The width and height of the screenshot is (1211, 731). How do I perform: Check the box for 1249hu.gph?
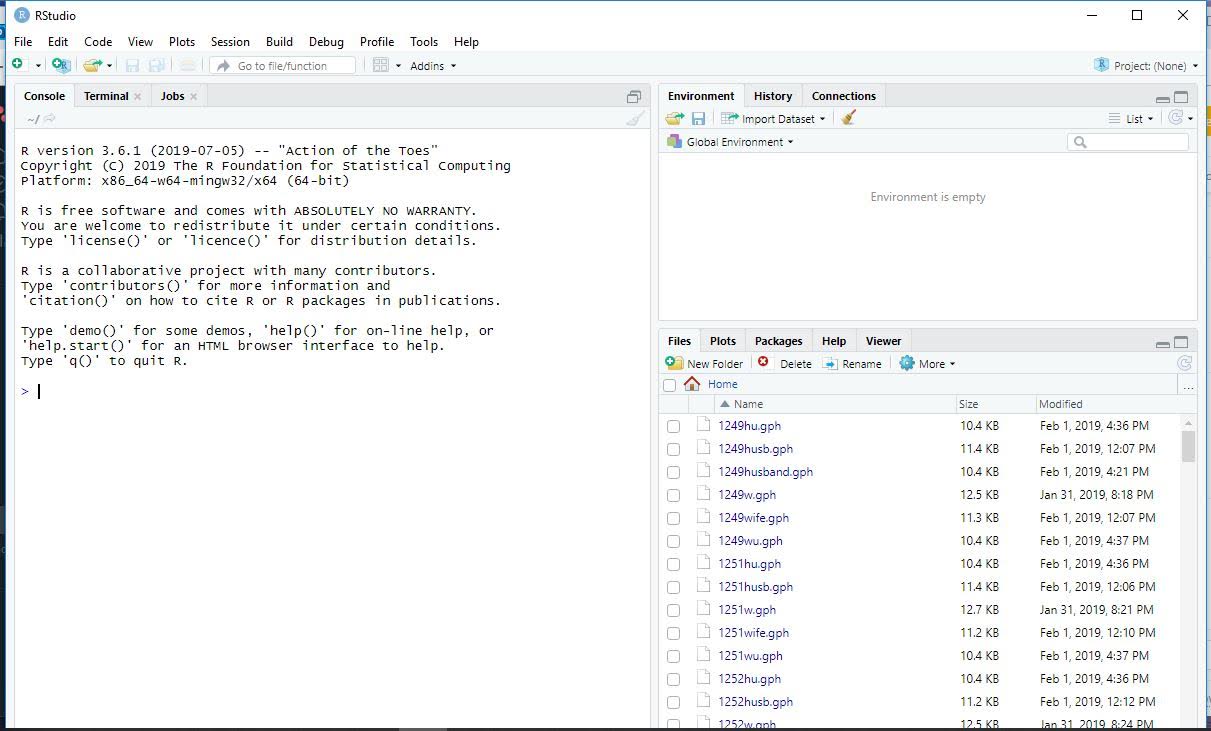tap(673, 426)
